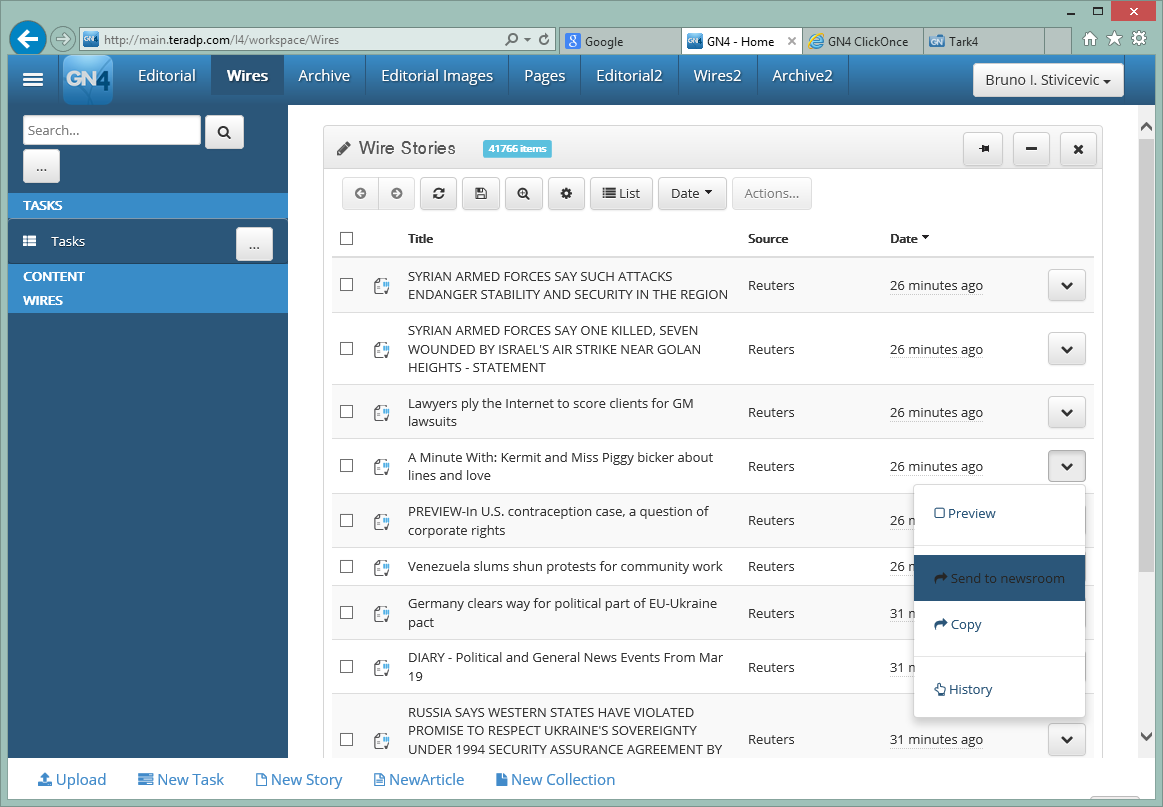
Task: Expand actions for RUSSIA SAYS WESTERN STATES row
Action: pyautogui.click(x=1067, y=740)
